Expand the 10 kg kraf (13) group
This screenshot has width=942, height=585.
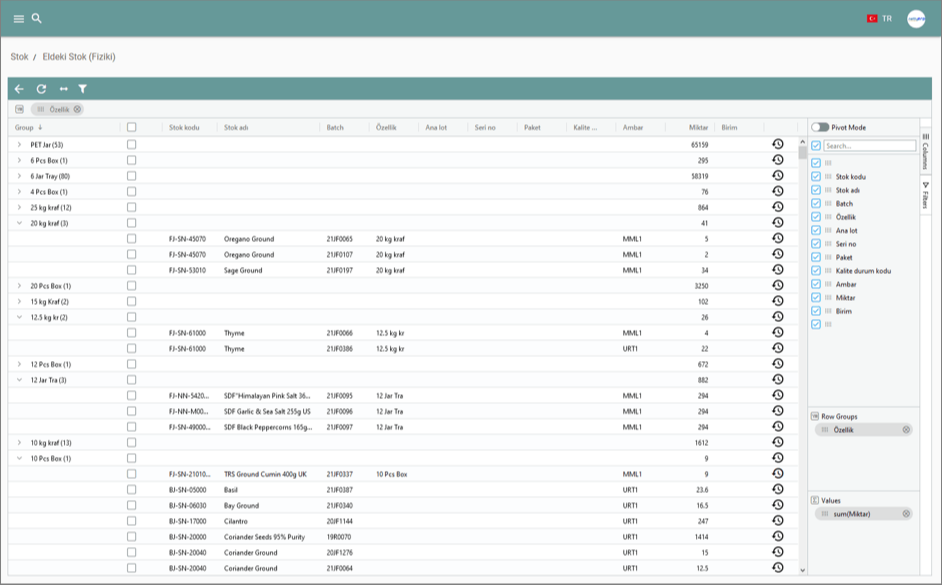click(19, 442)
